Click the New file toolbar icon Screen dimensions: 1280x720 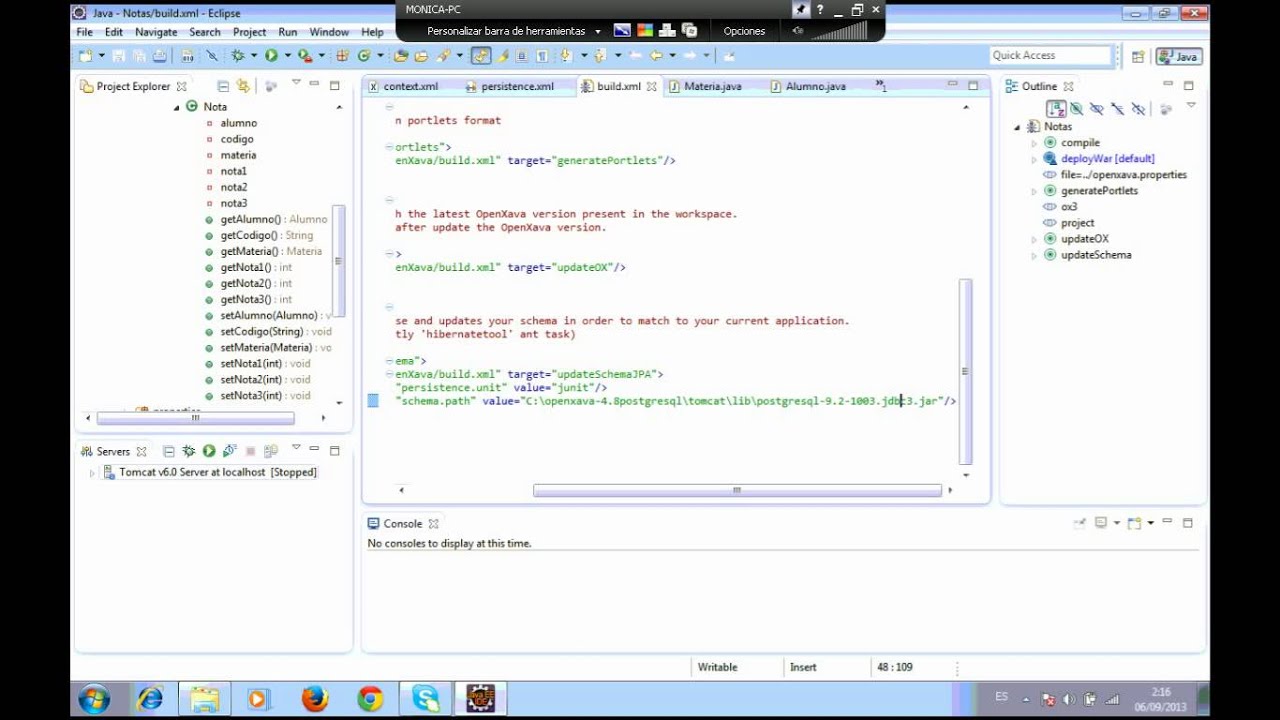pyautogui.click(x=85, y=56)
